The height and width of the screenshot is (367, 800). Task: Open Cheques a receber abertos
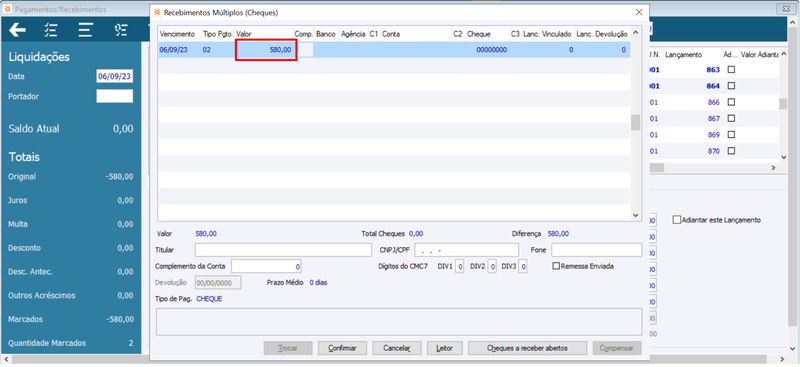(x=527, y=348)
